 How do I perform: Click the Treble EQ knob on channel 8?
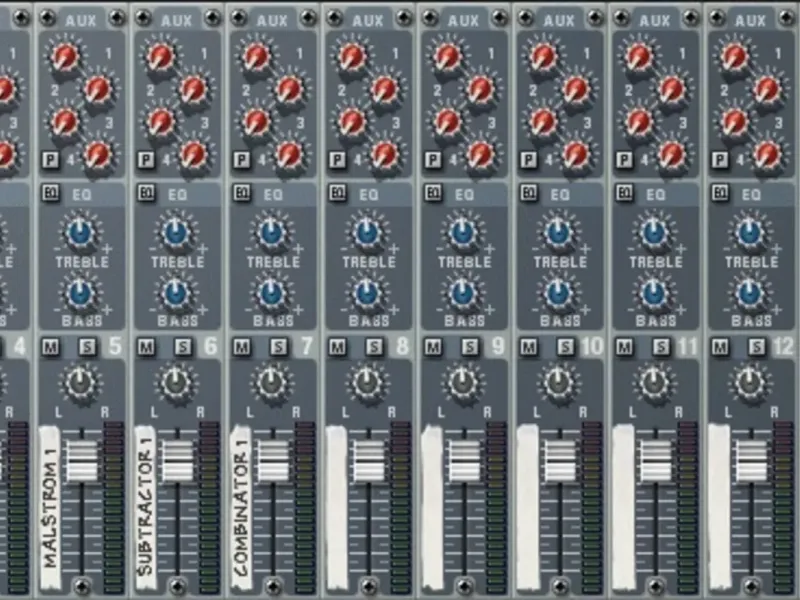click(367, 232)
